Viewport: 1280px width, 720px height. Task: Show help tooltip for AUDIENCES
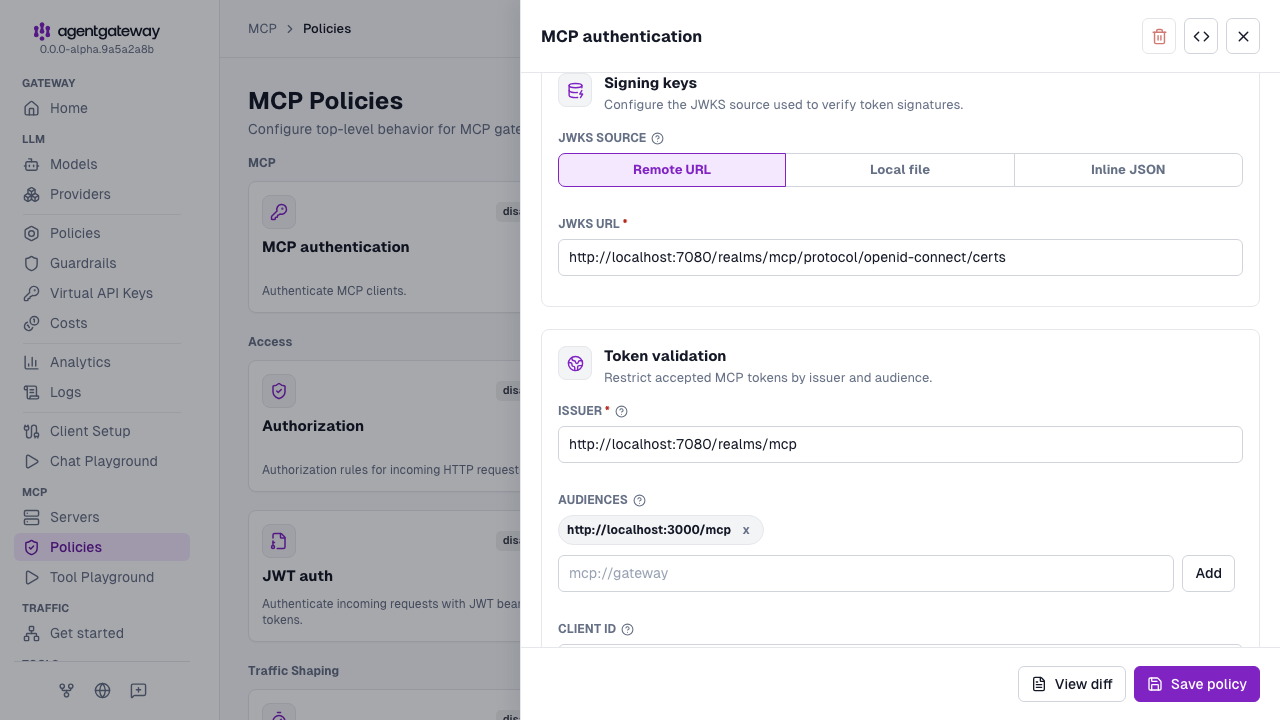point(640,501)
